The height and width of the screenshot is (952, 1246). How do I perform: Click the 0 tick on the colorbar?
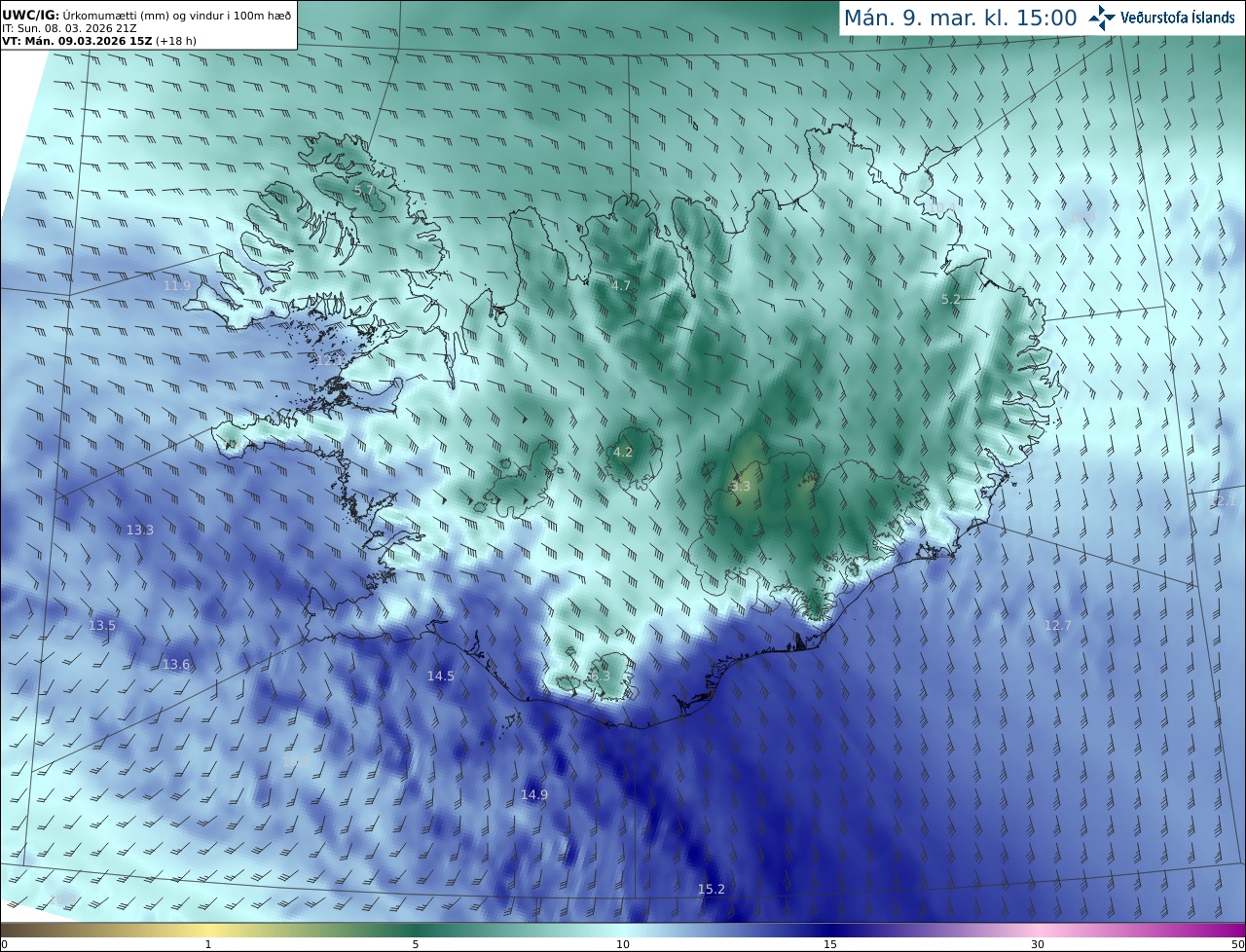coord(4,944)
